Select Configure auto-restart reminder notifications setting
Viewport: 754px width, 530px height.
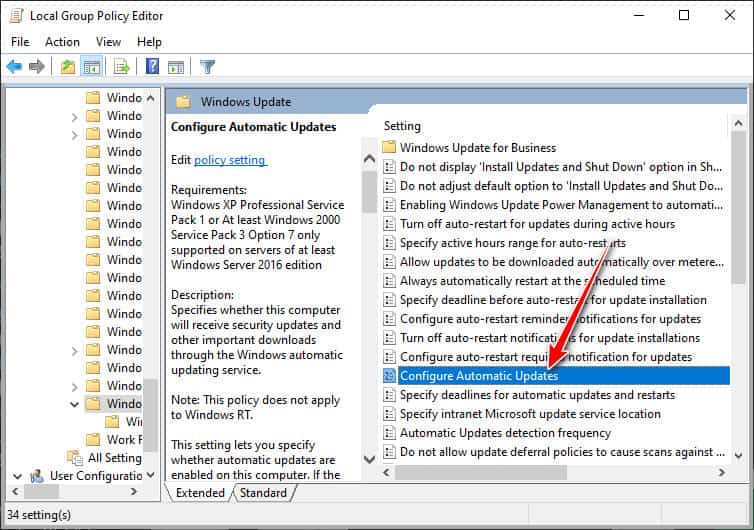[551, 318]
